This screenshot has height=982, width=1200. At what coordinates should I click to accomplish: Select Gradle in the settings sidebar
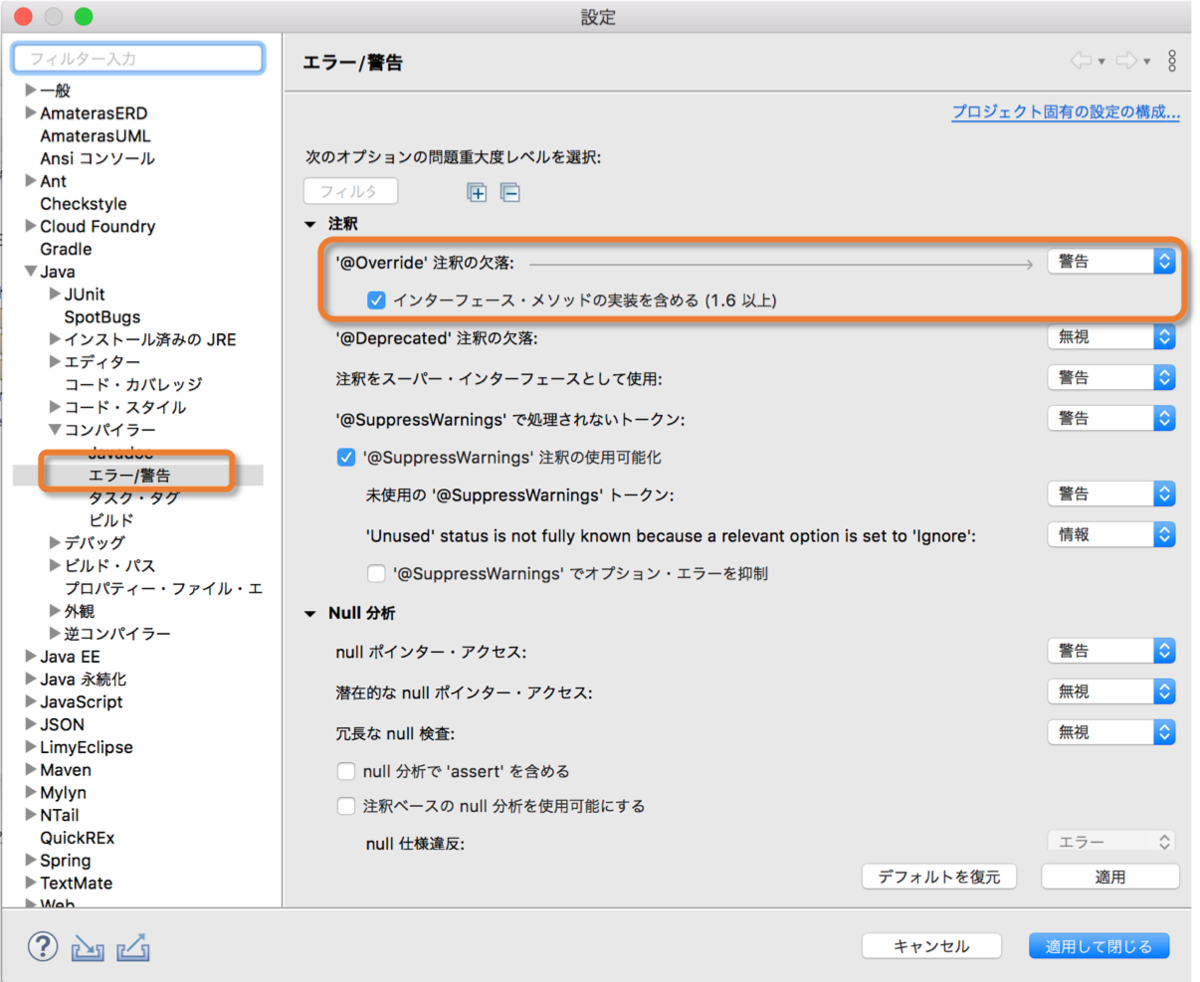66,249
